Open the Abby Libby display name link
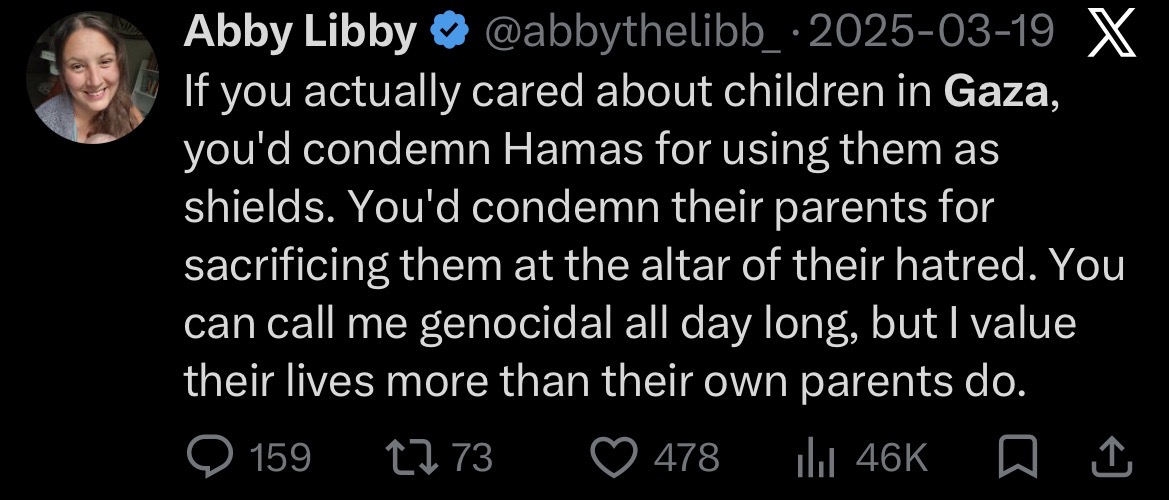Image resolution: width=1169 pixels, height=500 pixels. (300, 34)
